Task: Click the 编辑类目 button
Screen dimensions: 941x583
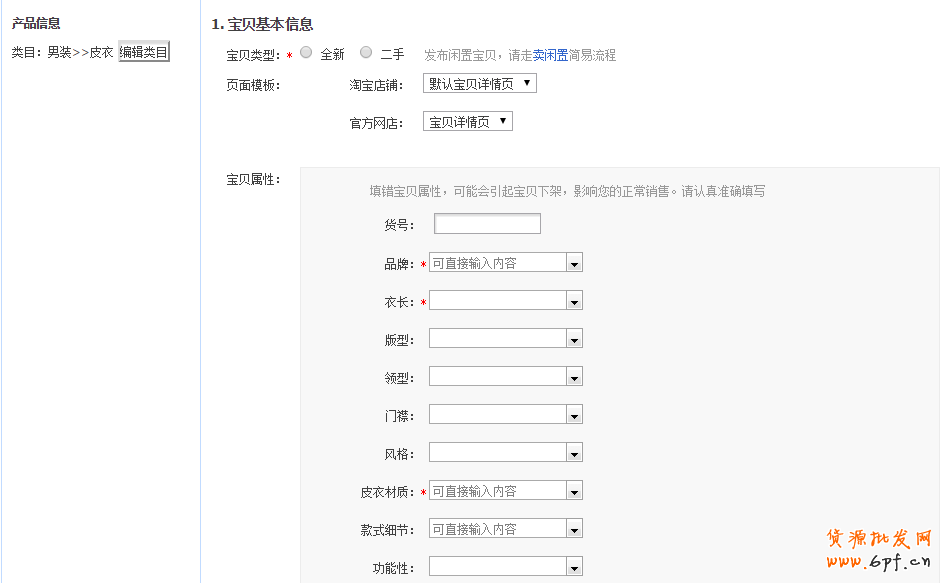Action: [x=144, y=52]
